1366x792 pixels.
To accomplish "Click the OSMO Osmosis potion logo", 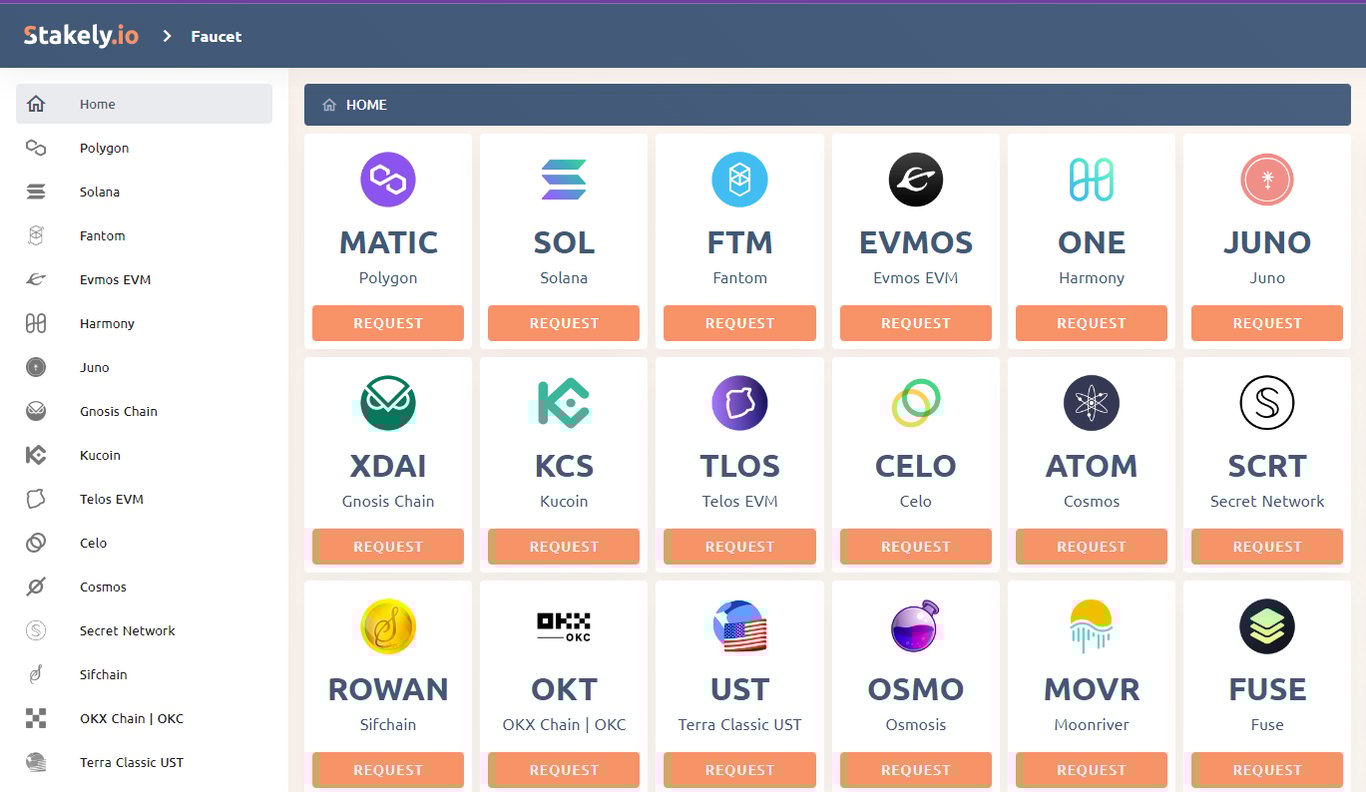I will click(x=916, y=627).
